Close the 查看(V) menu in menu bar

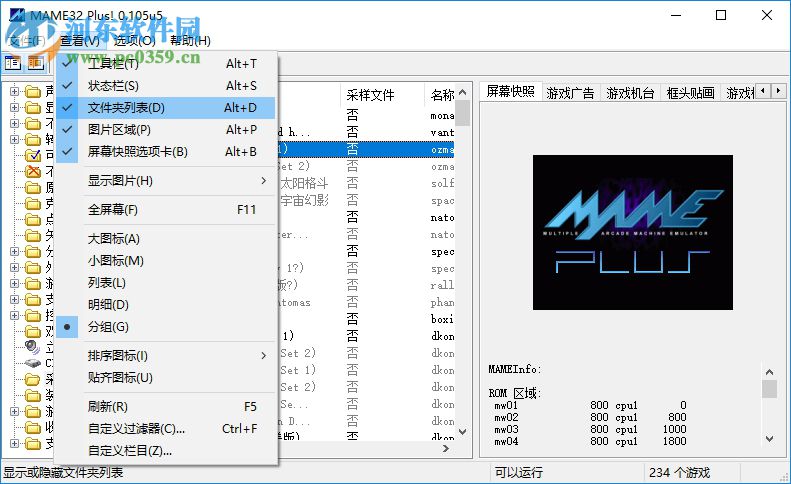coord(80,41)
